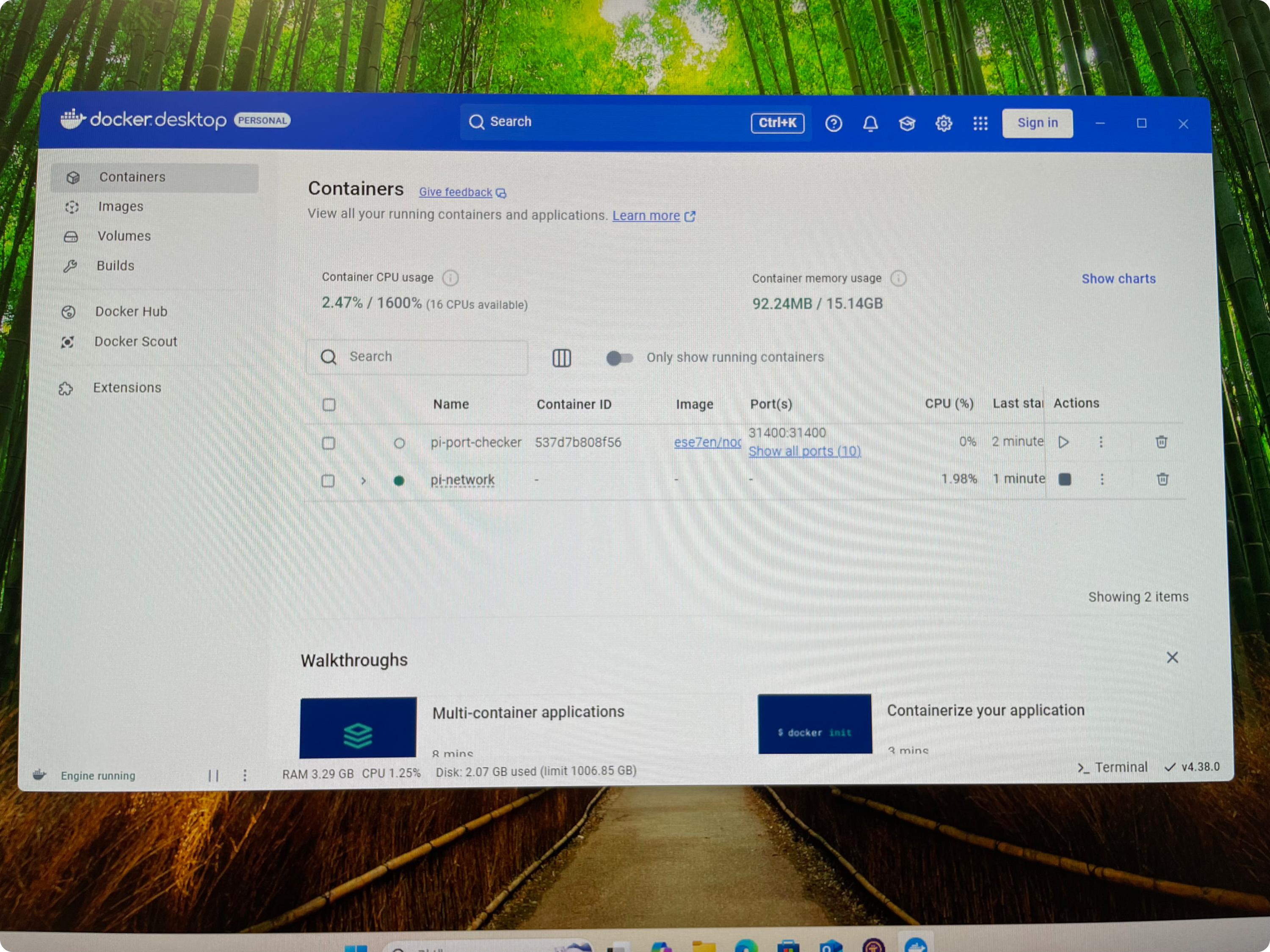Viewport: 1270px width, 952px height.
Task: Click the external link icon after Learn more
Action: pos(690,216)
